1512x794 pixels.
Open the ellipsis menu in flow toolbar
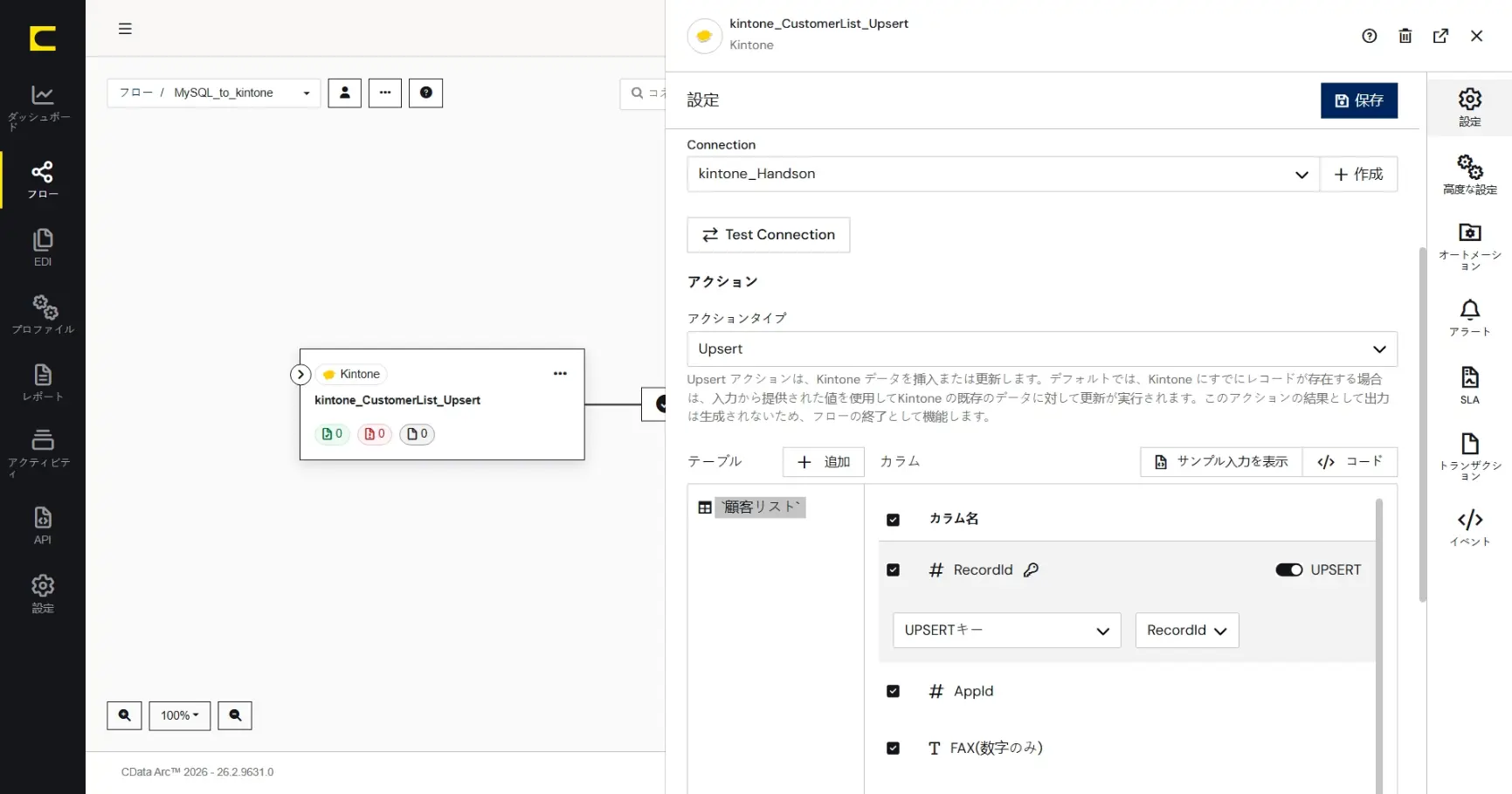point(385,93)
